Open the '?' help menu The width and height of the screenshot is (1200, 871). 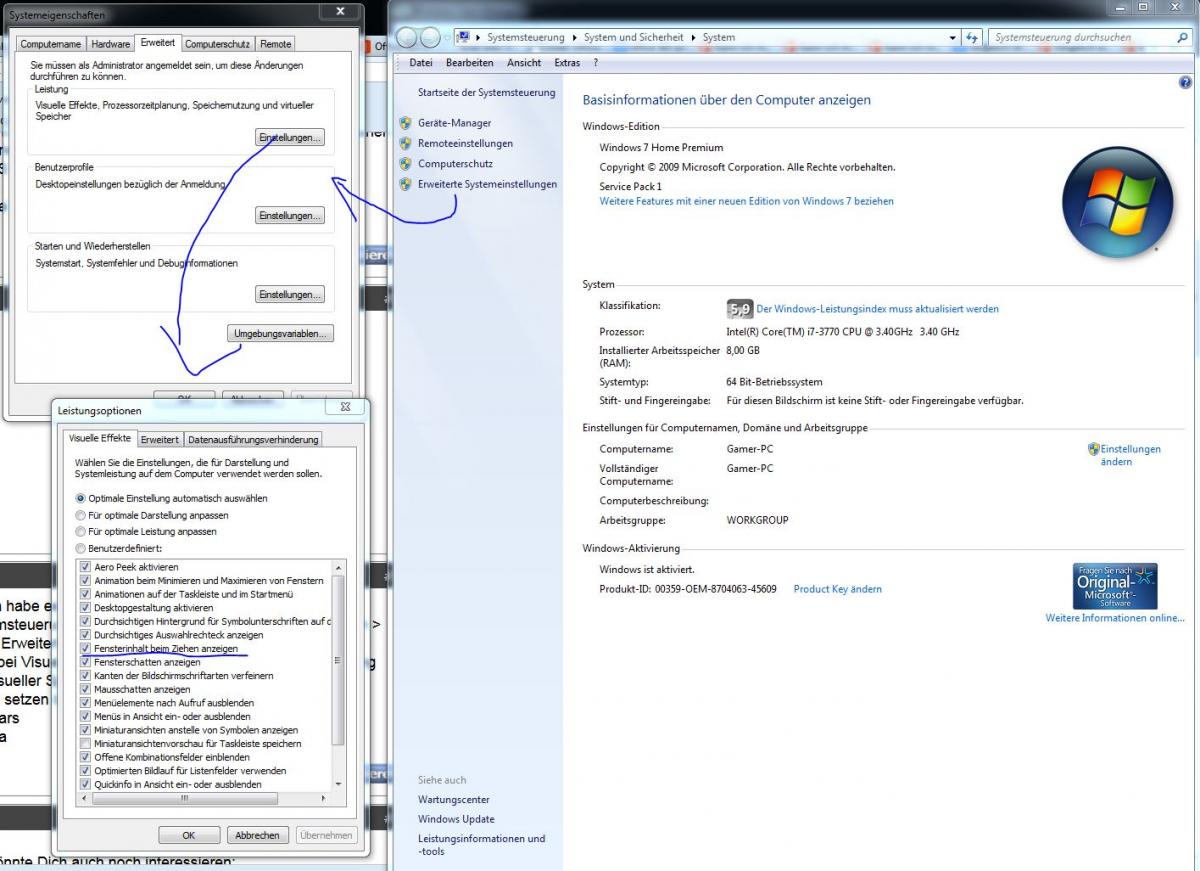(596, 62)
